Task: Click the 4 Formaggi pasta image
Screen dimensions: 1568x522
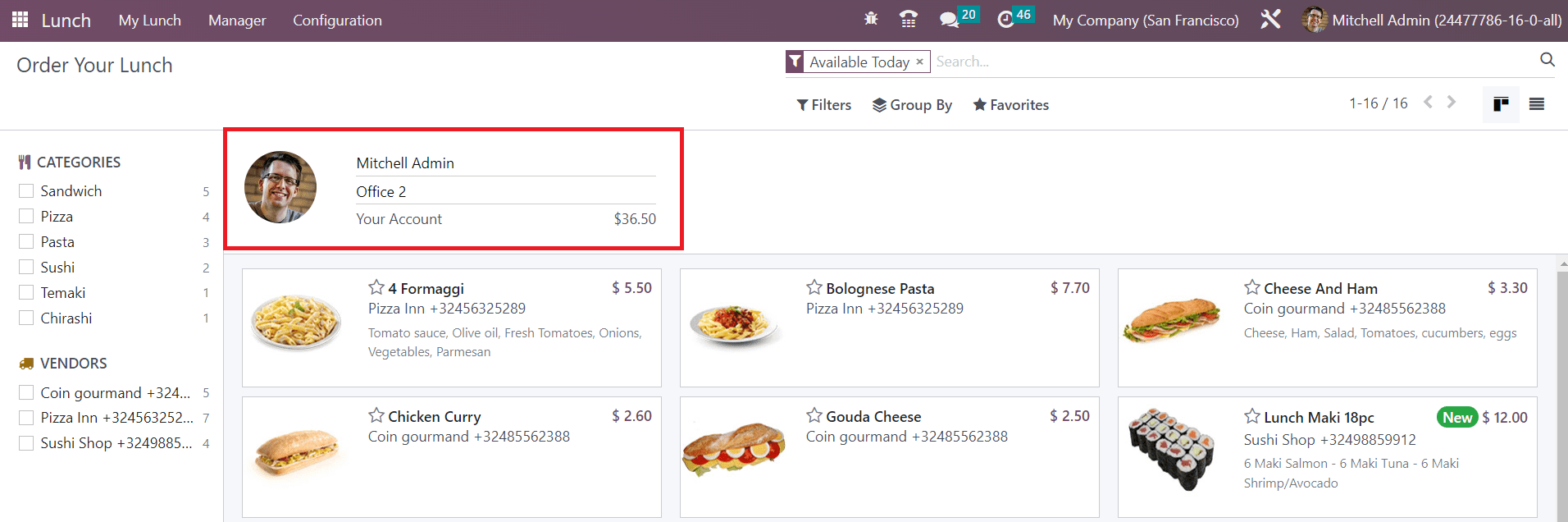Action: (296, 322)
